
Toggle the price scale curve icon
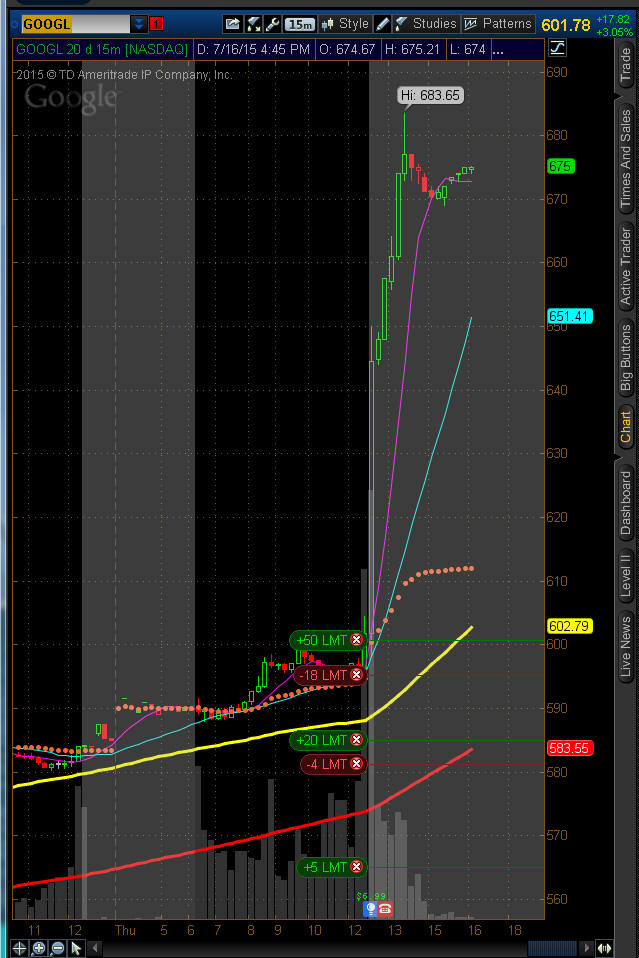(x=557, y=48)
